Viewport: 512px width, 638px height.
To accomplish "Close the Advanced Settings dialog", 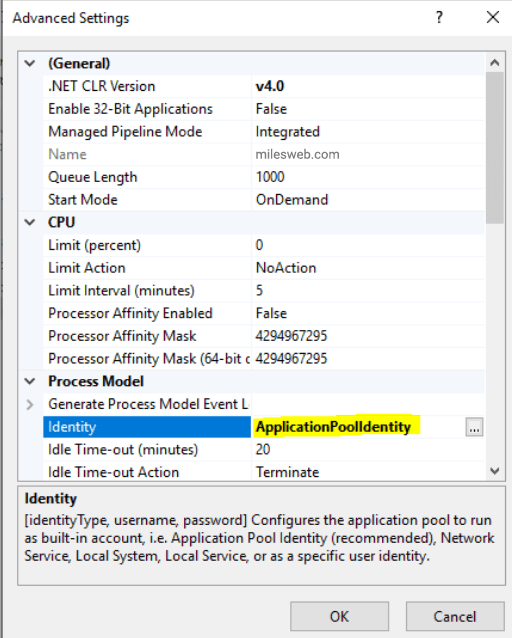I will 493,17.
